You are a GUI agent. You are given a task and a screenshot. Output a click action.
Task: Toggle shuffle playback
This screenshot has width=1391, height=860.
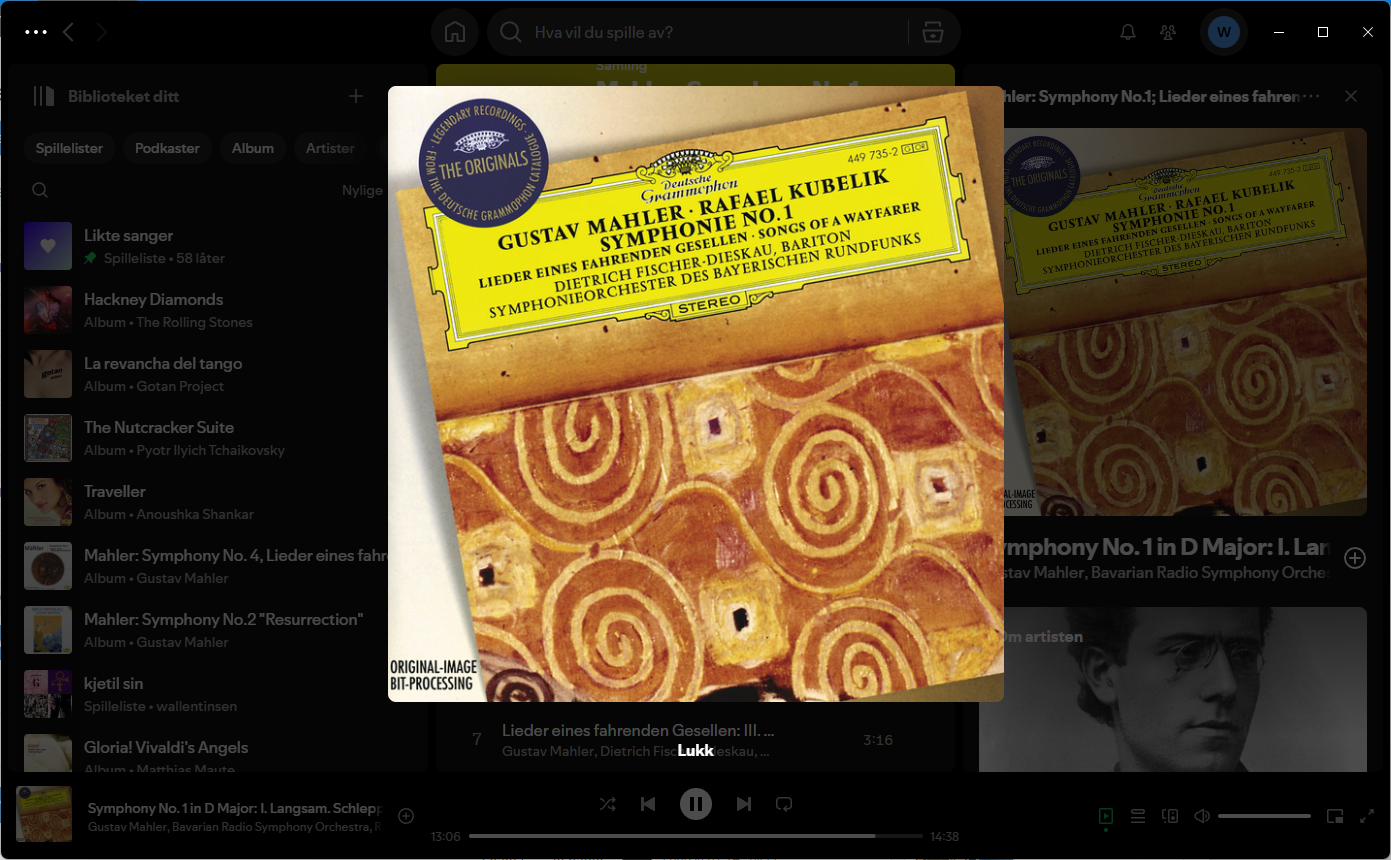[607, 804]
